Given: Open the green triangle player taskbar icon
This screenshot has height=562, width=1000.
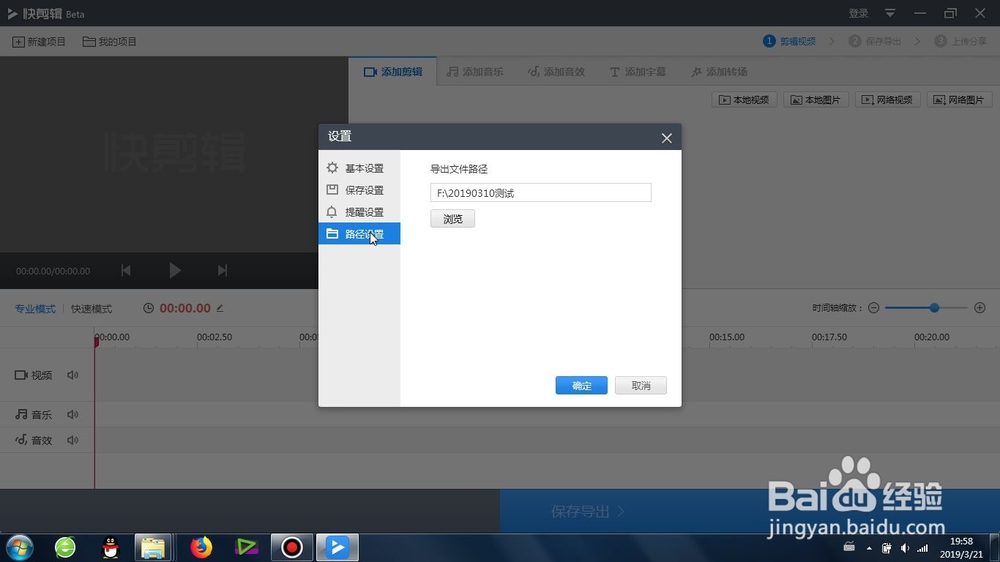Looking at the screenshot, I should pyautogui.click(x=246, y=547).
